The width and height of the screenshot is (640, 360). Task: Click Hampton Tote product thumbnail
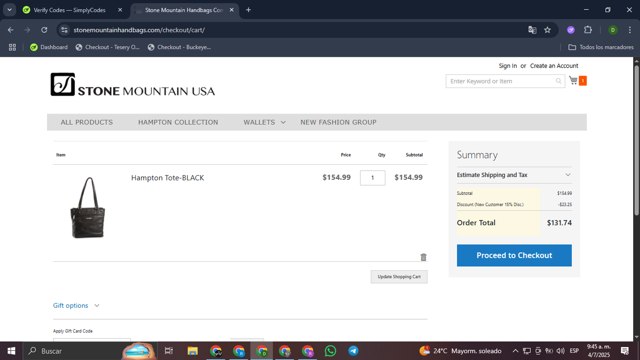point(88,207)
